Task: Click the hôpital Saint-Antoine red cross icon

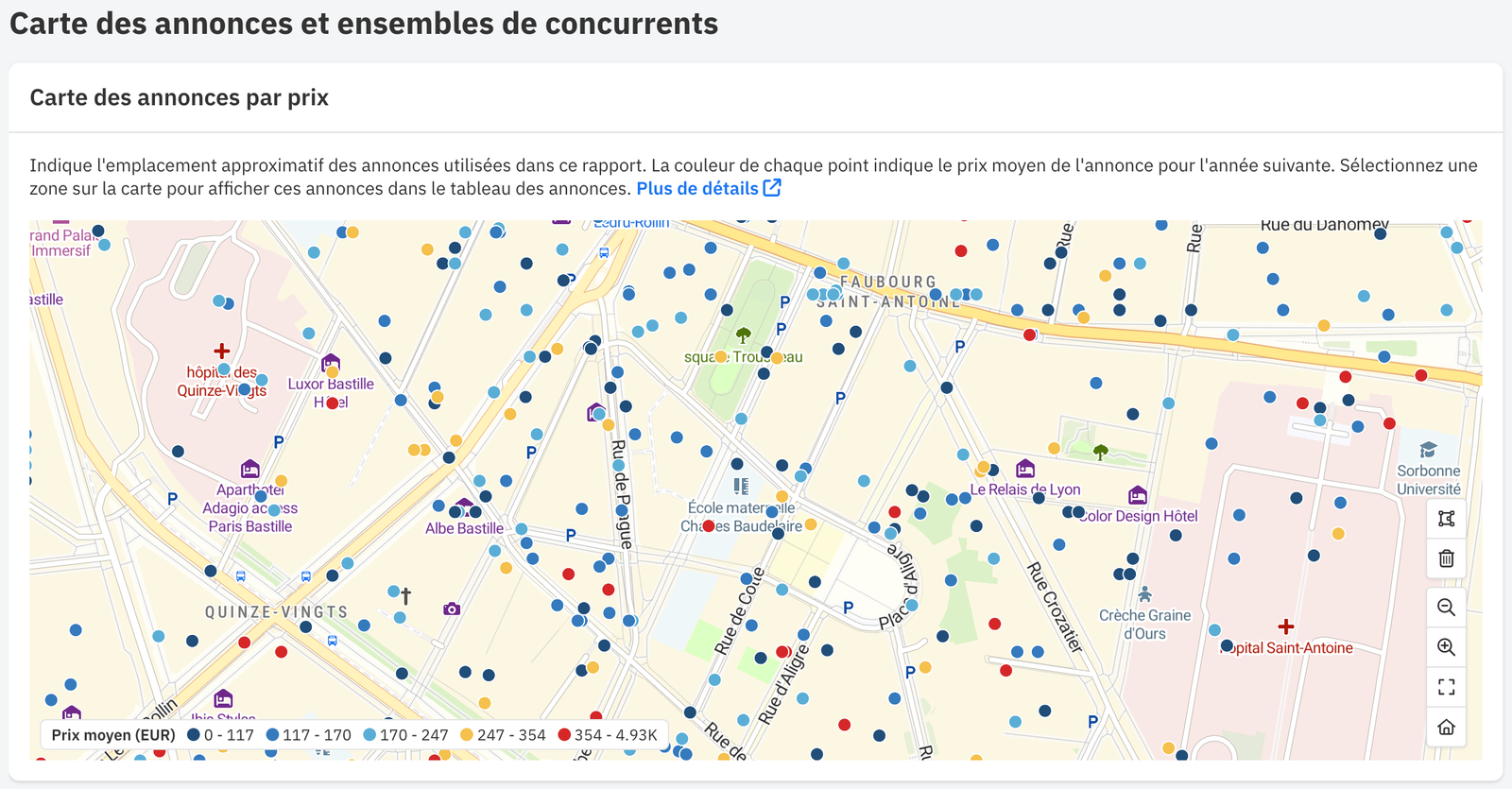Action: 1285,626
